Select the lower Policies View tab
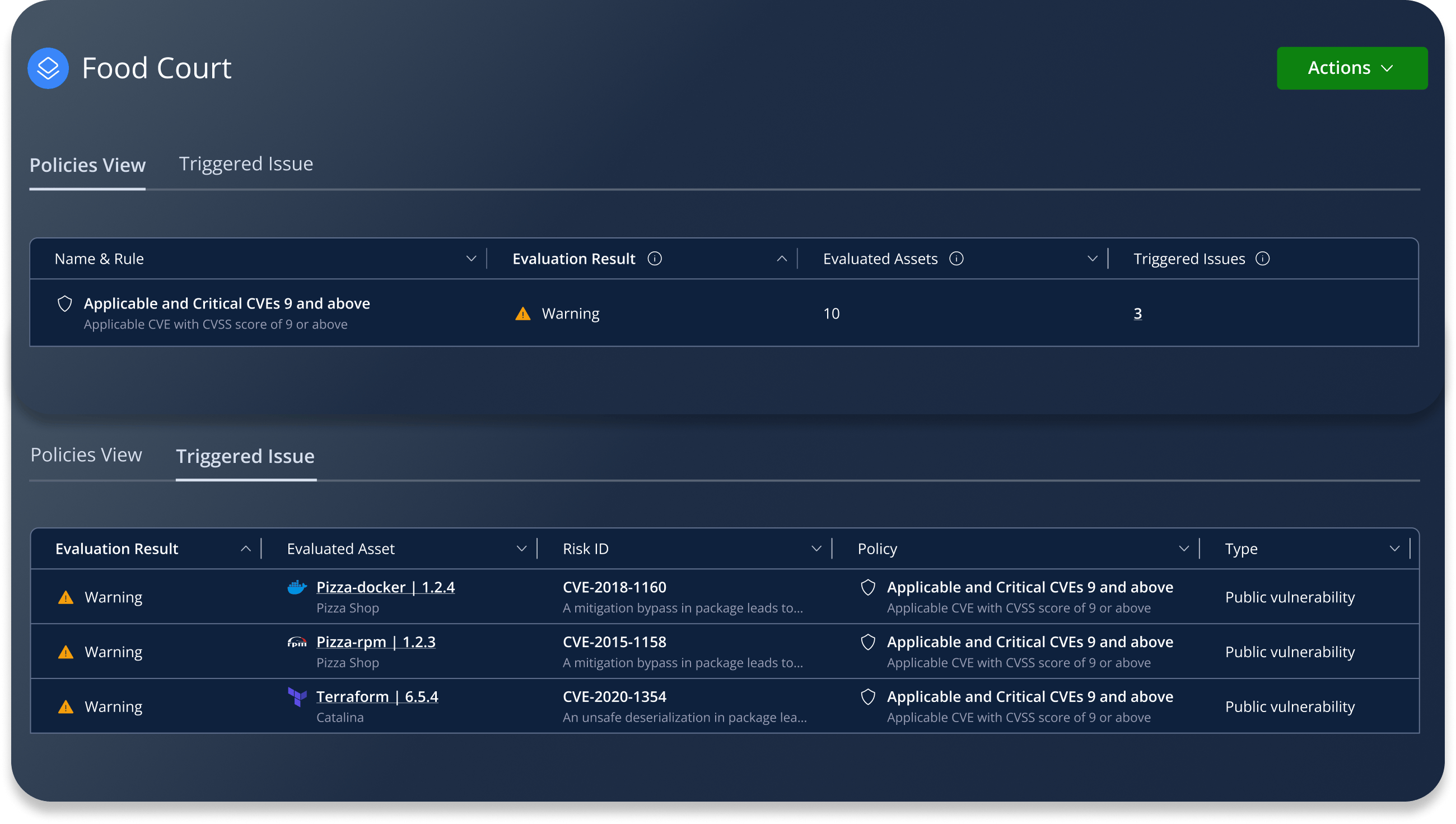The height and width of the screenshot is (824, 1456). click(x=86, y=455)
